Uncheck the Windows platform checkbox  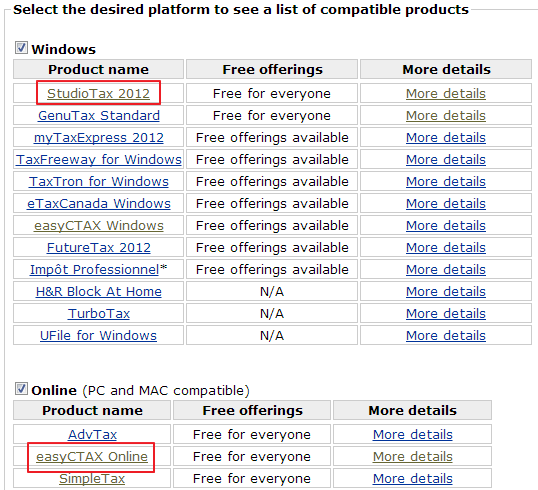(21, 48)
